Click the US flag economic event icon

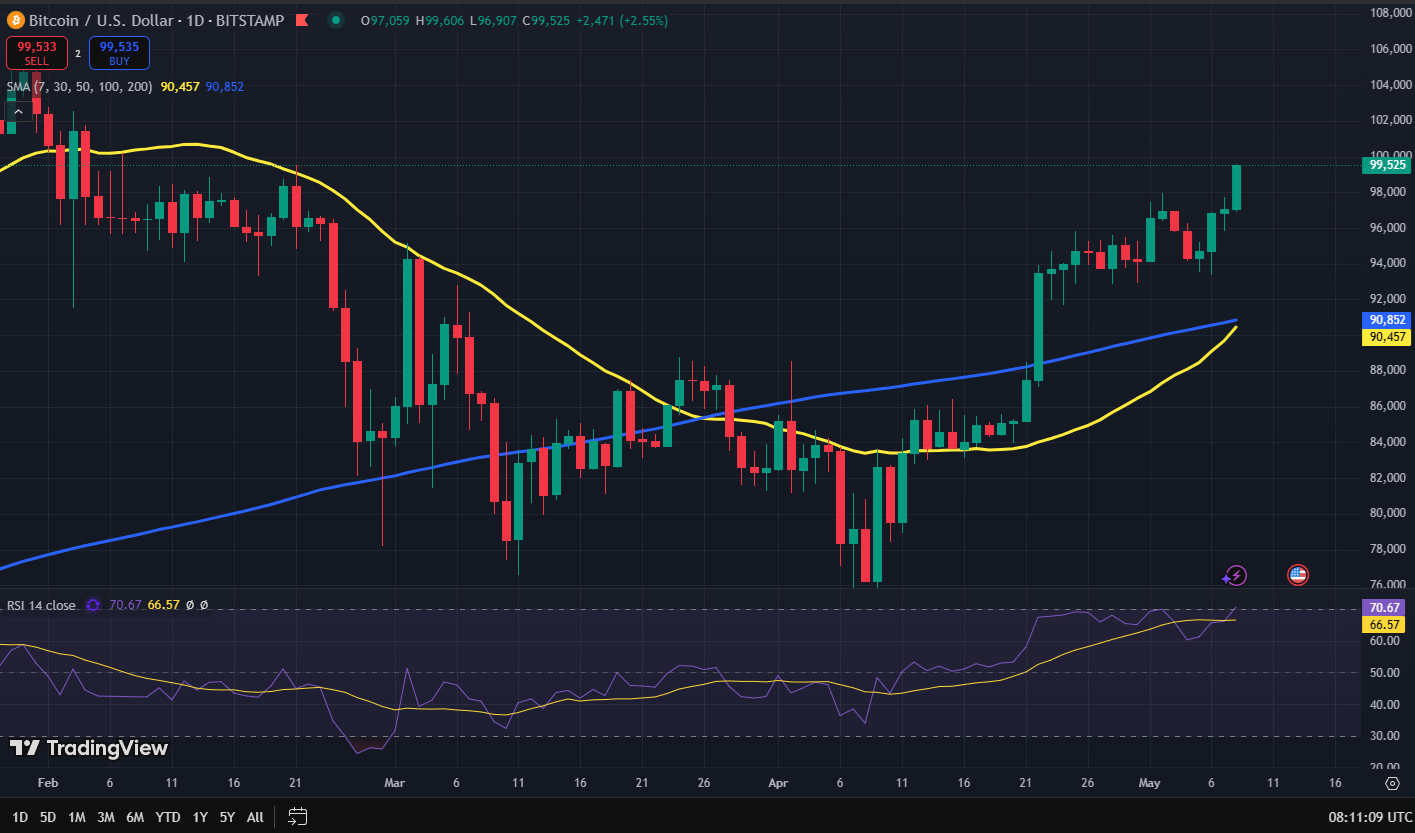(1298, 575)
